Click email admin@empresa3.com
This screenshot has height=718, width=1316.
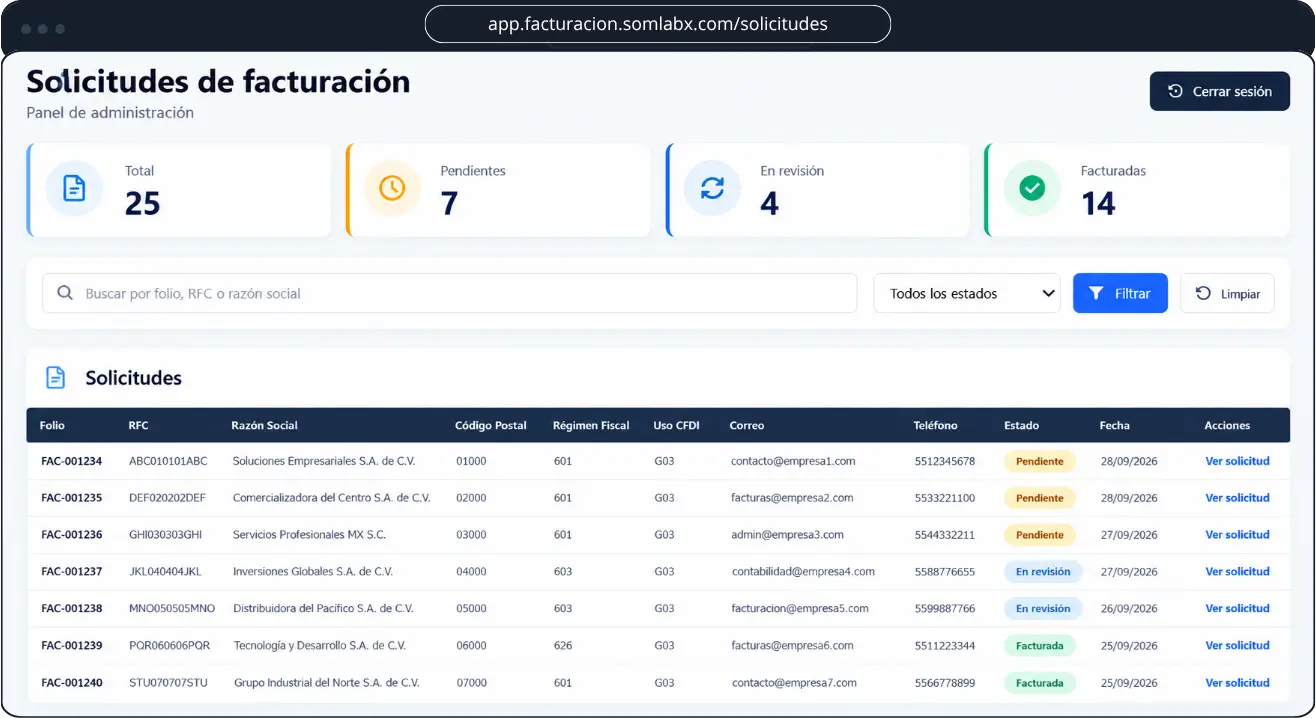(787, 535)
